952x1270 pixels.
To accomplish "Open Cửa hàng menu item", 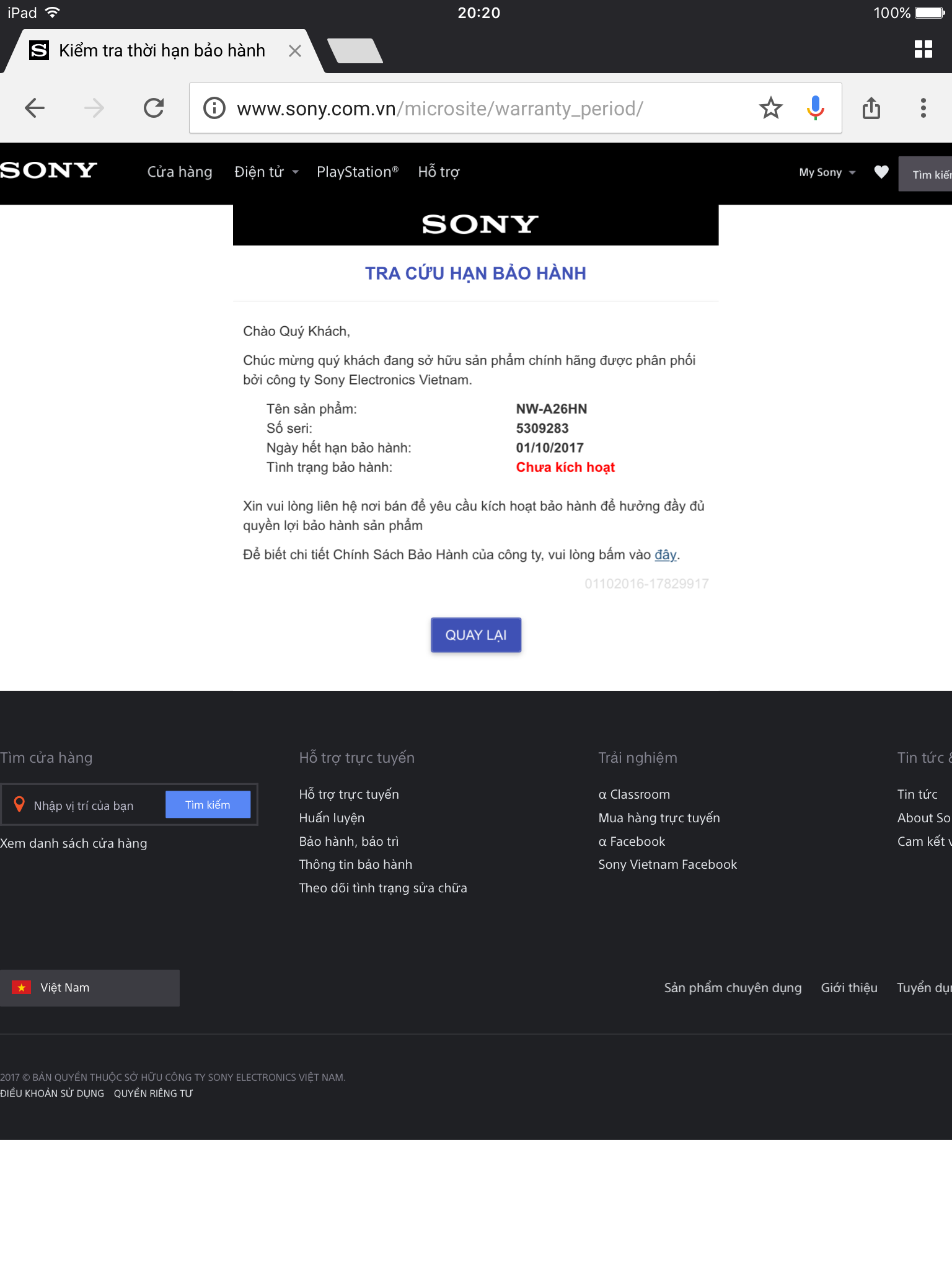I will pos(180,172).
